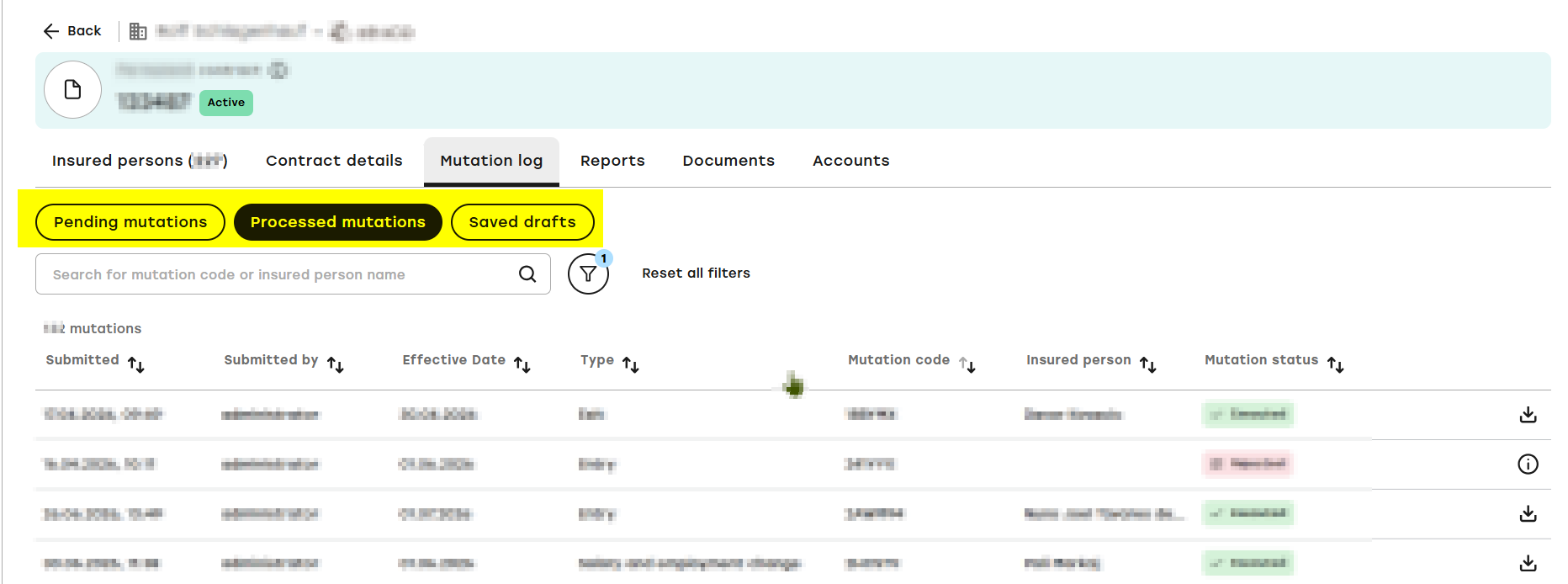Sort by Mutation code column
This screenshot has height=584, width=1568.
pyautogui.click(x=967, y=364)
